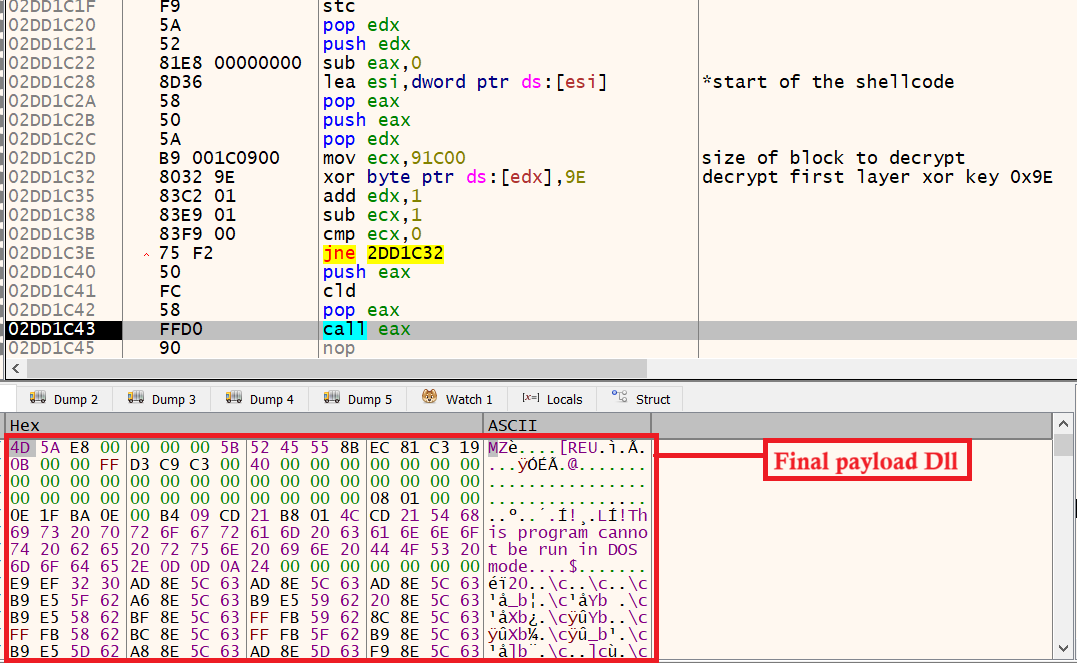Switch to the Watch 1 tab
This screenshot has width=1077, height=663.
(x=468, y=399)
